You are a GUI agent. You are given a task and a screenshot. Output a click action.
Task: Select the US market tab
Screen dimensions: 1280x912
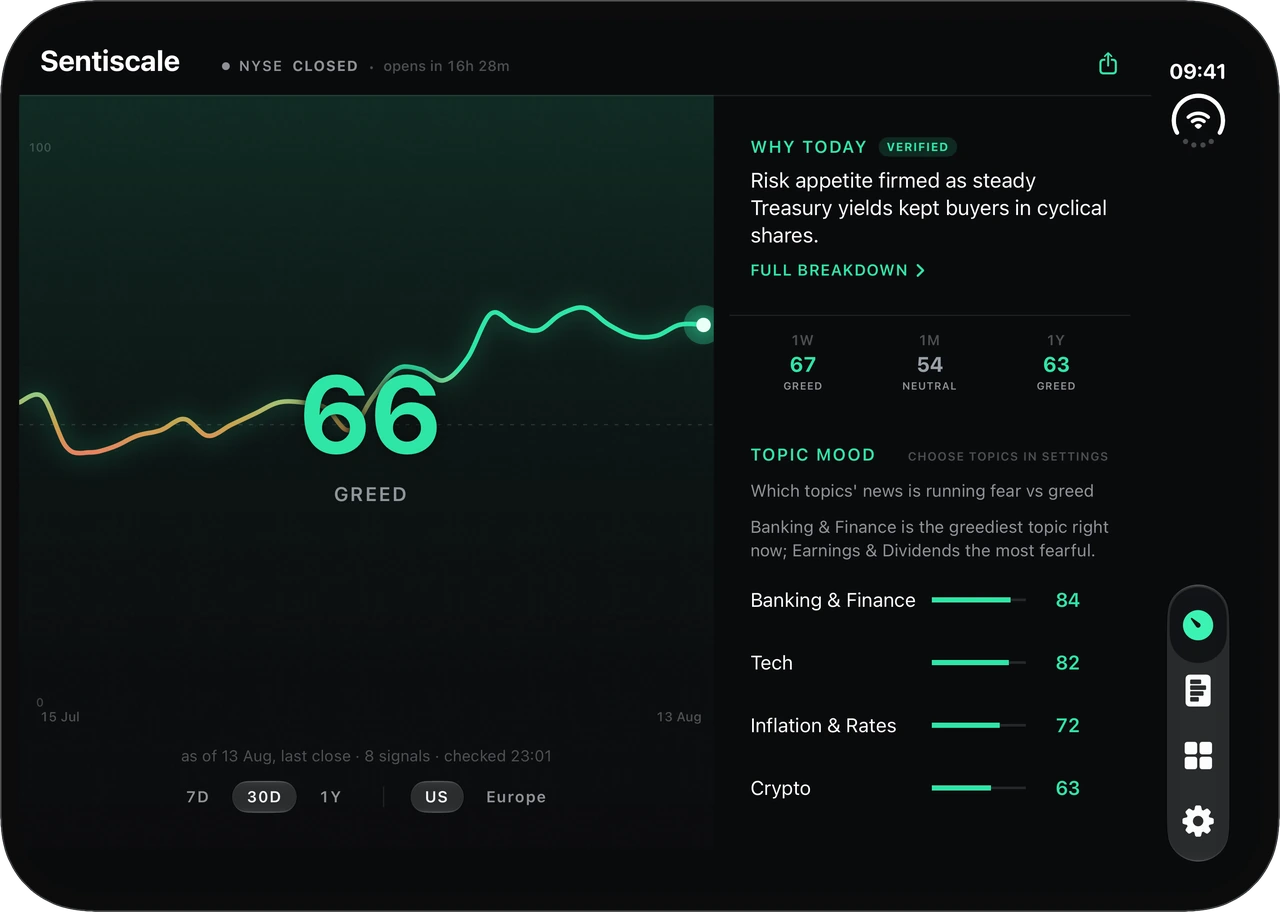click(x=436, y=797)
